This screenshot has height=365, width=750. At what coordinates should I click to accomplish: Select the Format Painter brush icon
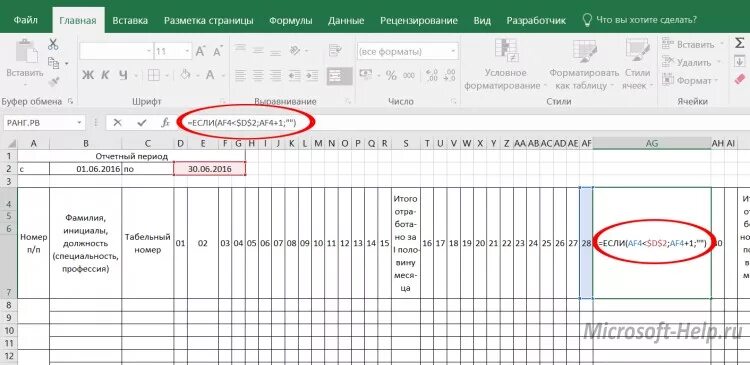point(53,81)
